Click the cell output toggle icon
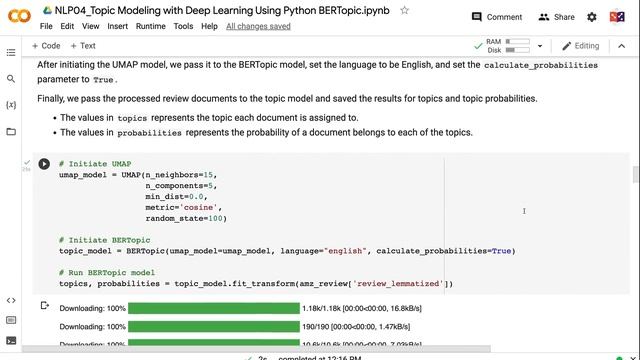The image size is (640, 360). (x=44, y=305)
